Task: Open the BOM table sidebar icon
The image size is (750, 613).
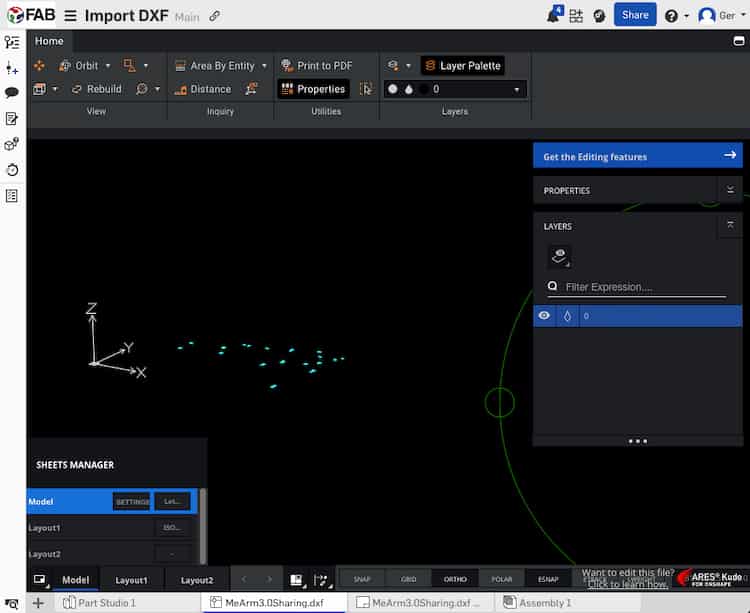Action: (12, 196)
